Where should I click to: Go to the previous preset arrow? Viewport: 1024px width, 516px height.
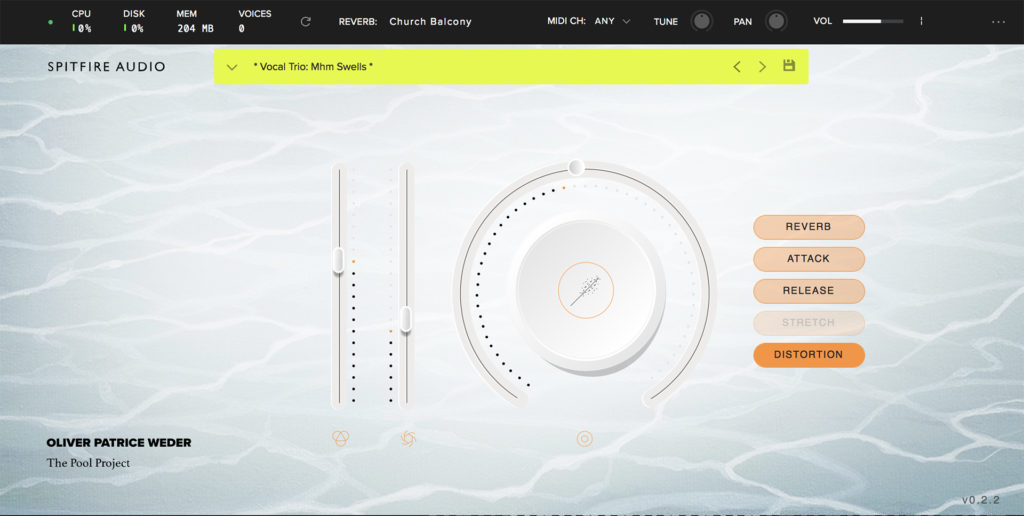click(737, 67)
